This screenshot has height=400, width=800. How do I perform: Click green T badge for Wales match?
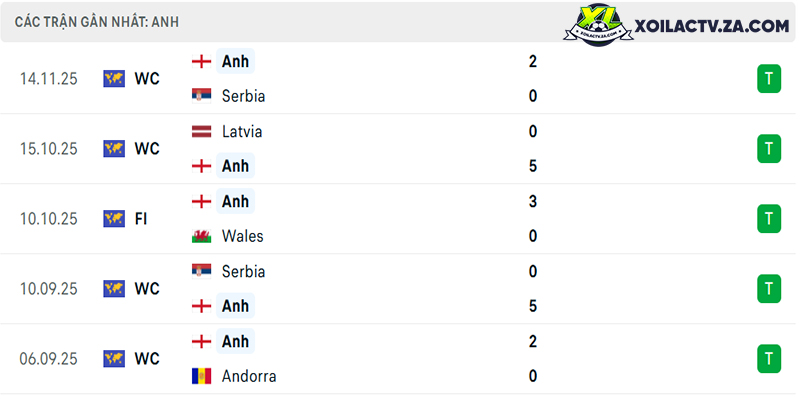tap(769, 219)
